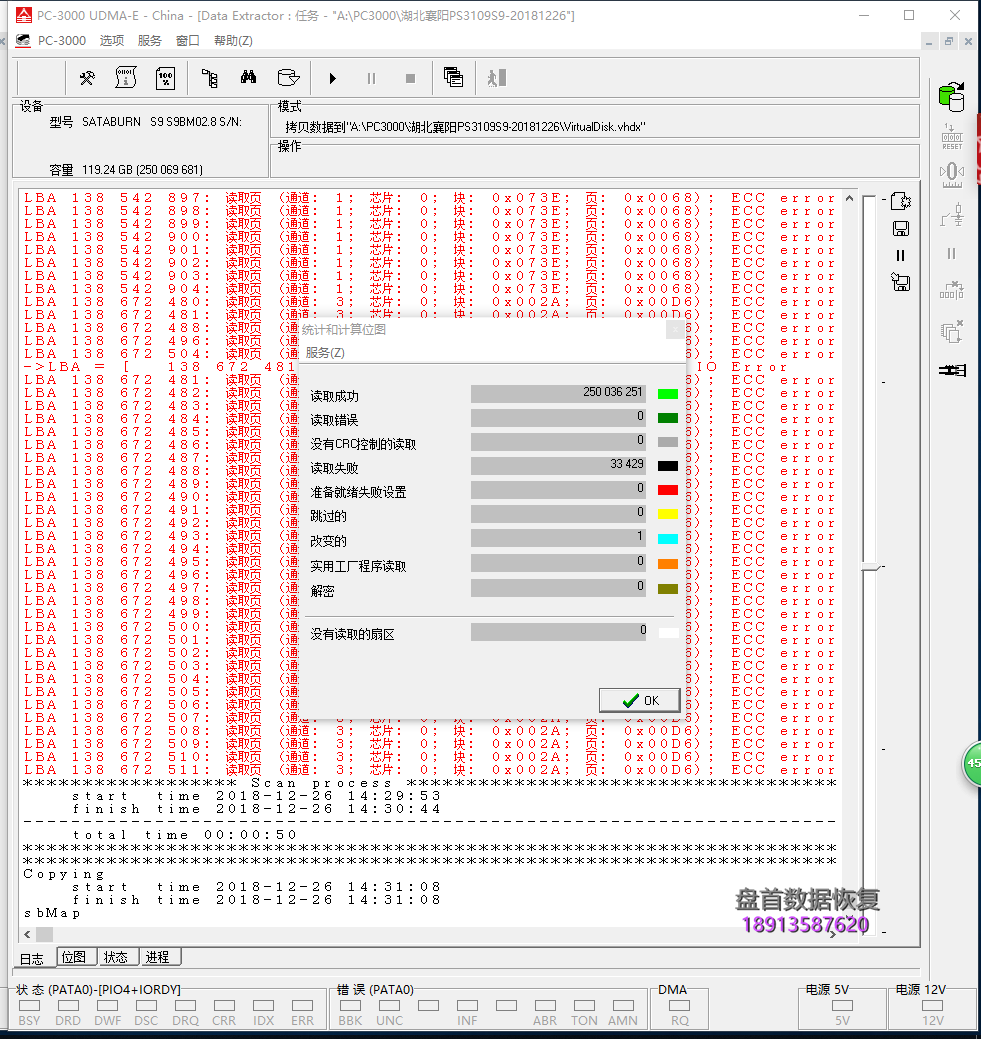
Task: Click the 0101 script log icon
Action: coord(126,78)
